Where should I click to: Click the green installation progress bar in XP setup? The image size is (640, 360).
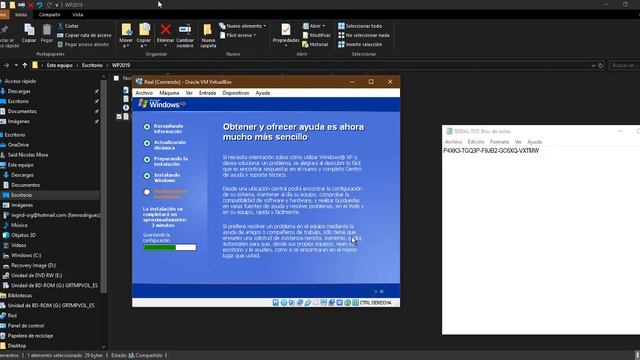169,247
